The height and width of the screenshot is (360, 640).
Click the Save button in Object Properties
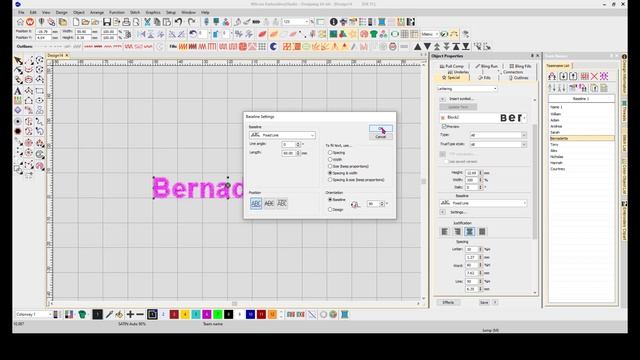pyautogui.click(x=484, y=302)
